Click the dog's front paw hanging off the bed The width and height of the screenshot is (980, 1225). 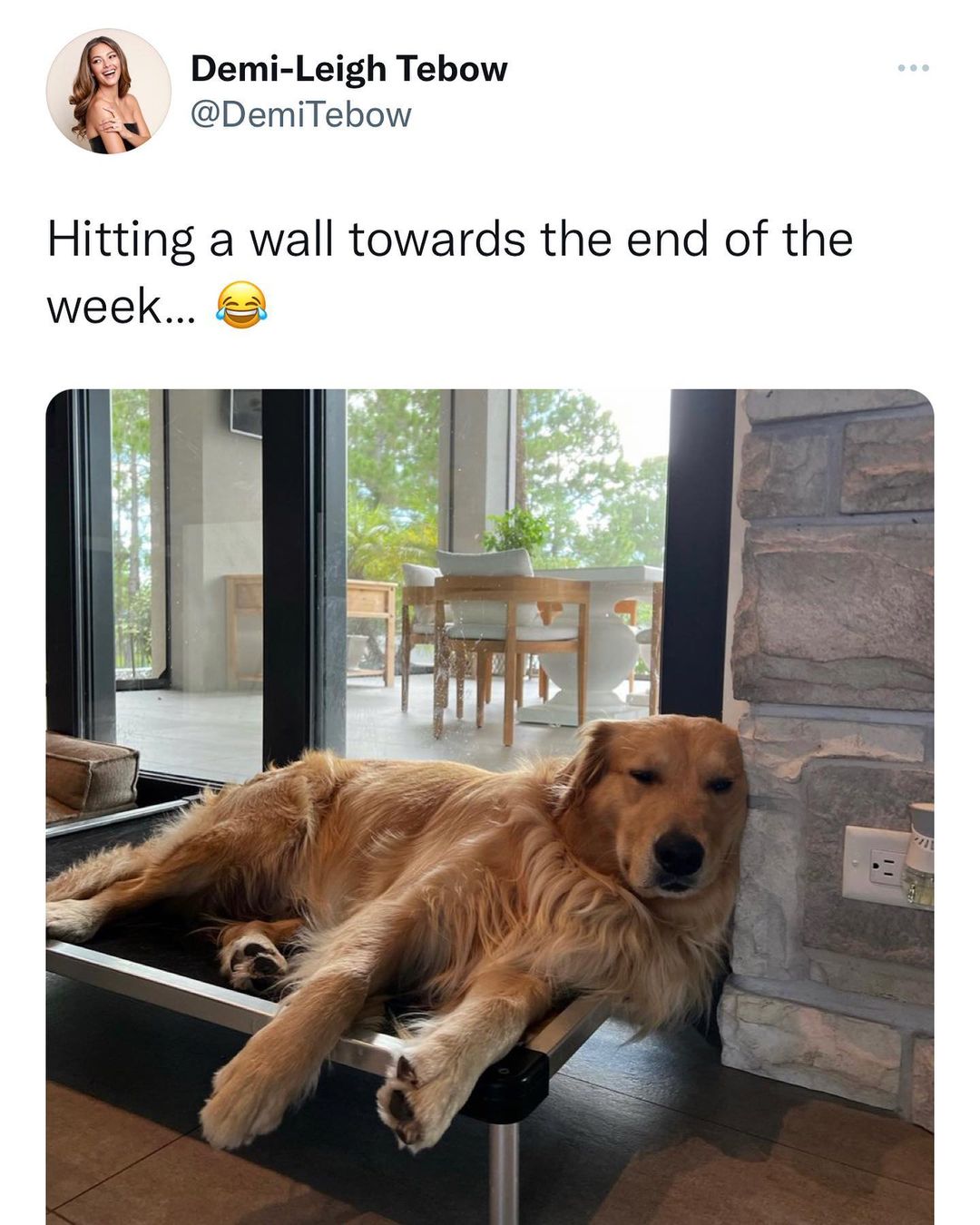click(x=413, y=1096)
